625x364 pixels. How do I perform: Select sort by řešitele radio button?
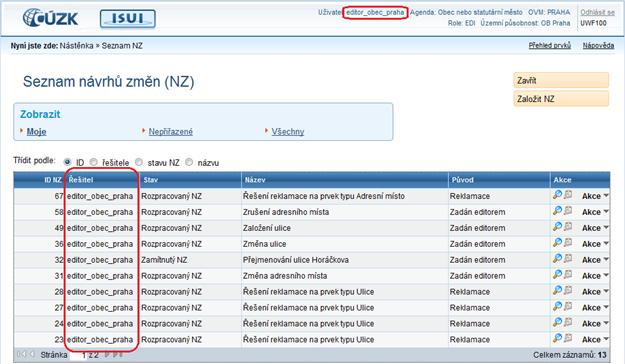(93, 162)
